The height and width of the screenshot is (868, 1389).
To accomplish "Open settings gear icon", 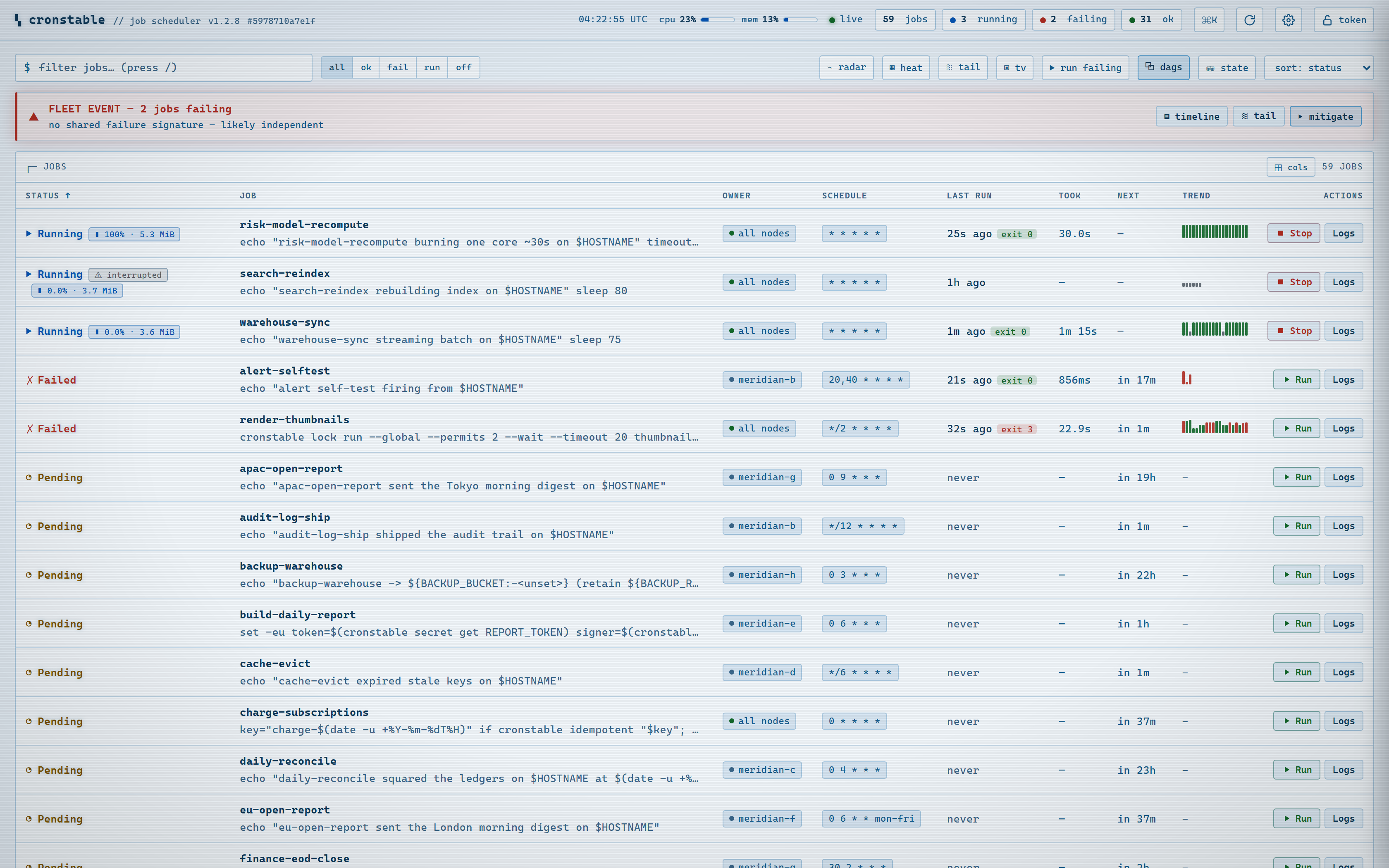I will (x=1288, y=20).
